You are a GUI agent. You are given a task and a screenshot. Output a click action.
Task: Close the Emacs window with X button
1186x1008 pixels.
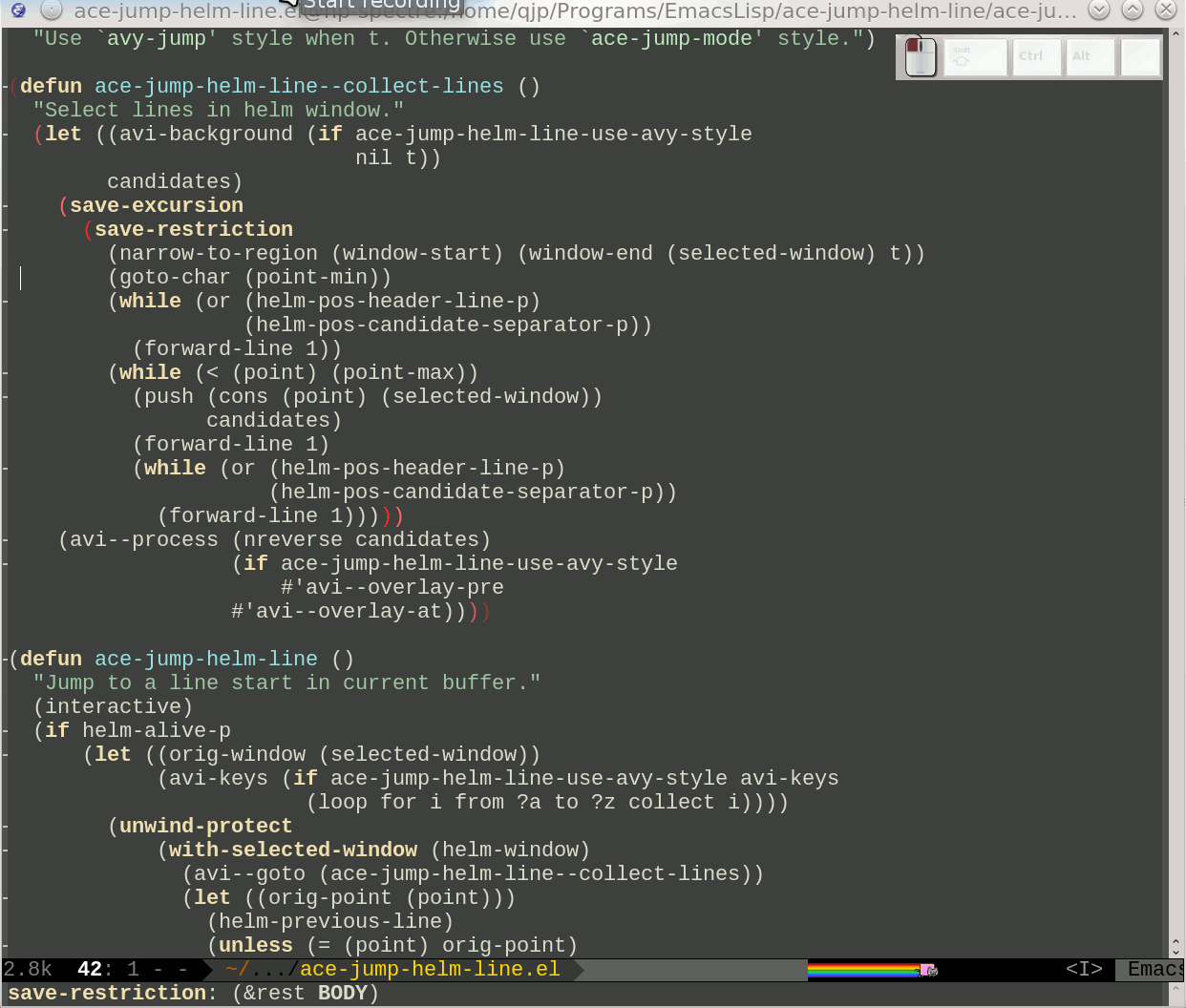point(1165,10)
